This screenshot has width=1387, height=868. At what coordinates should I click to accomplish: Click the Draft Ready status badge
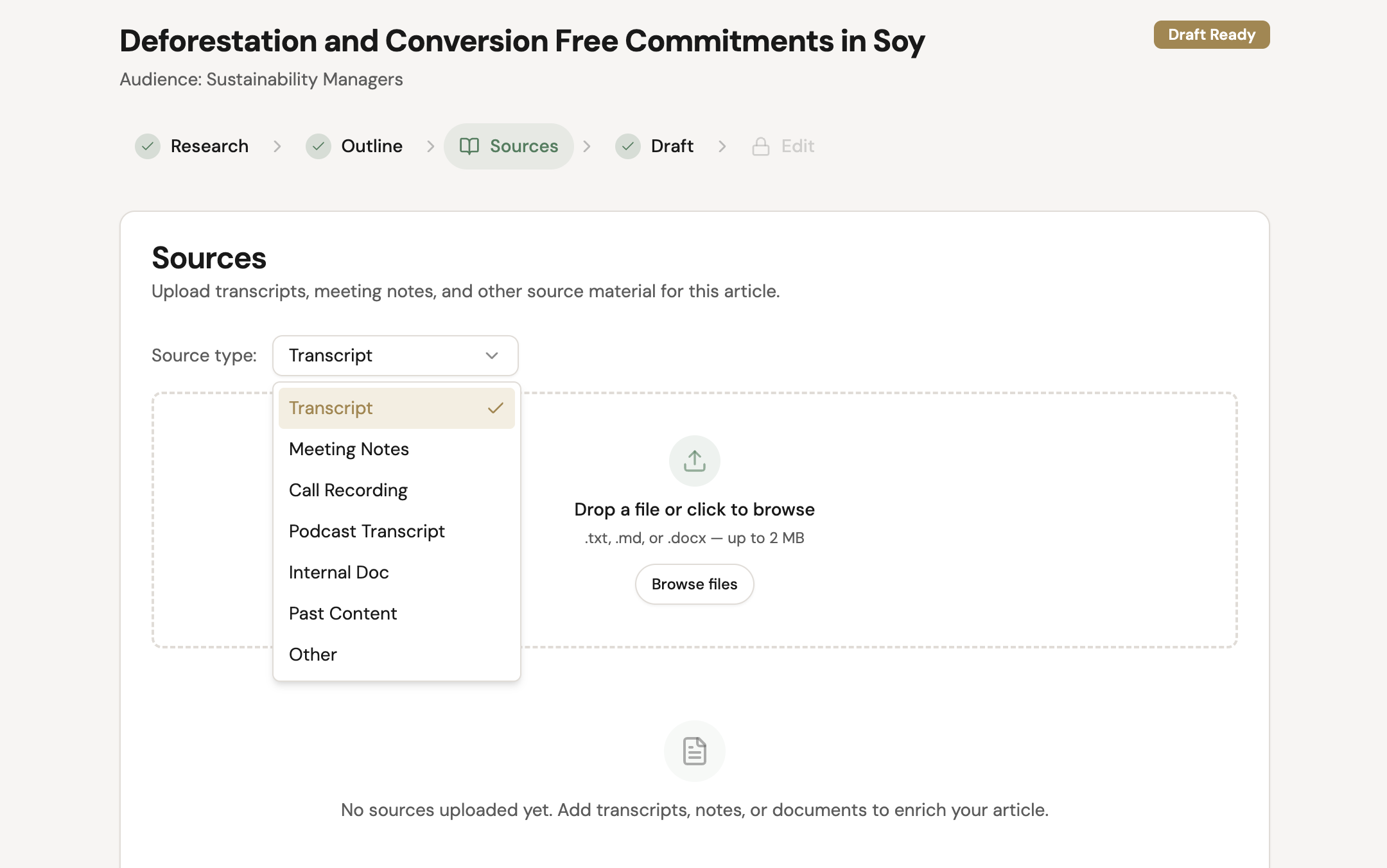click(1211, 35)
